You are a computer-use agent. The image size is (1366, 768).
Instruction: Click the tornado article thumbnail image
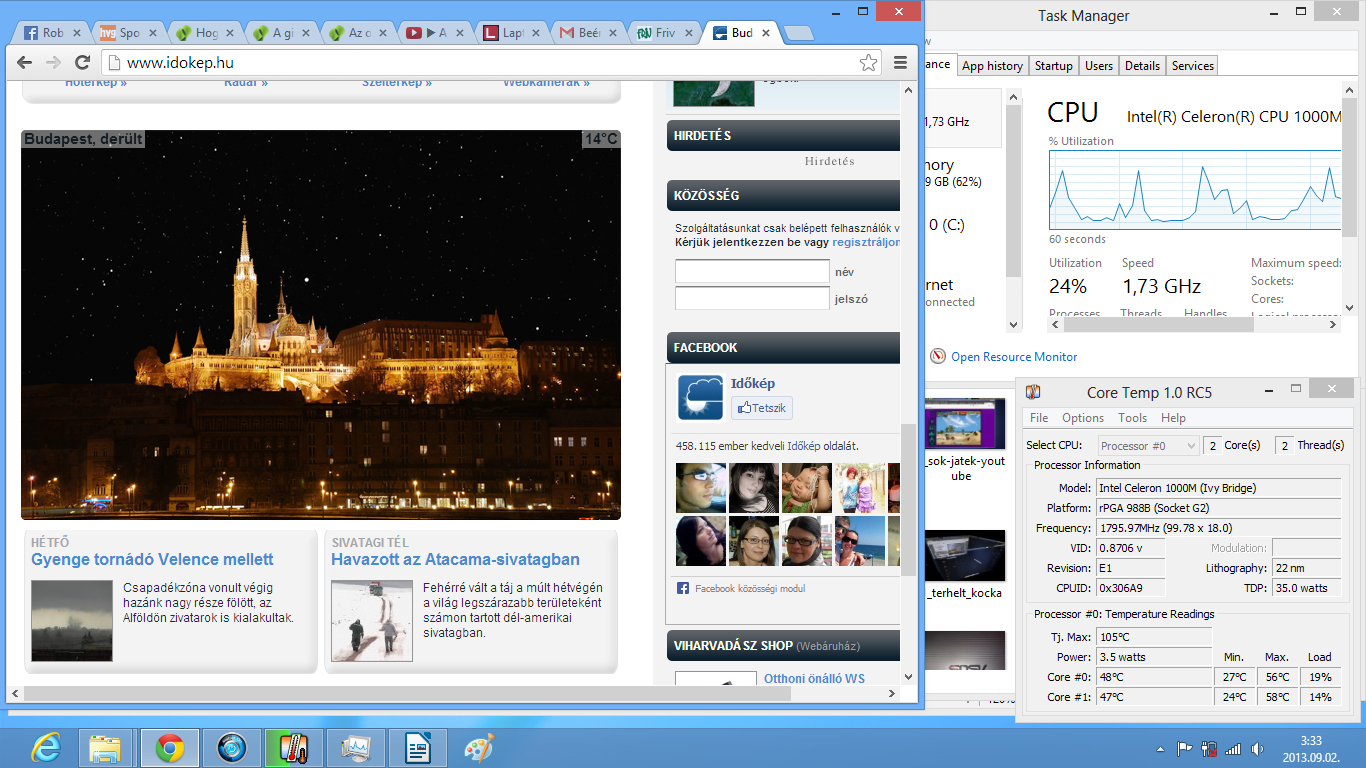72,621
